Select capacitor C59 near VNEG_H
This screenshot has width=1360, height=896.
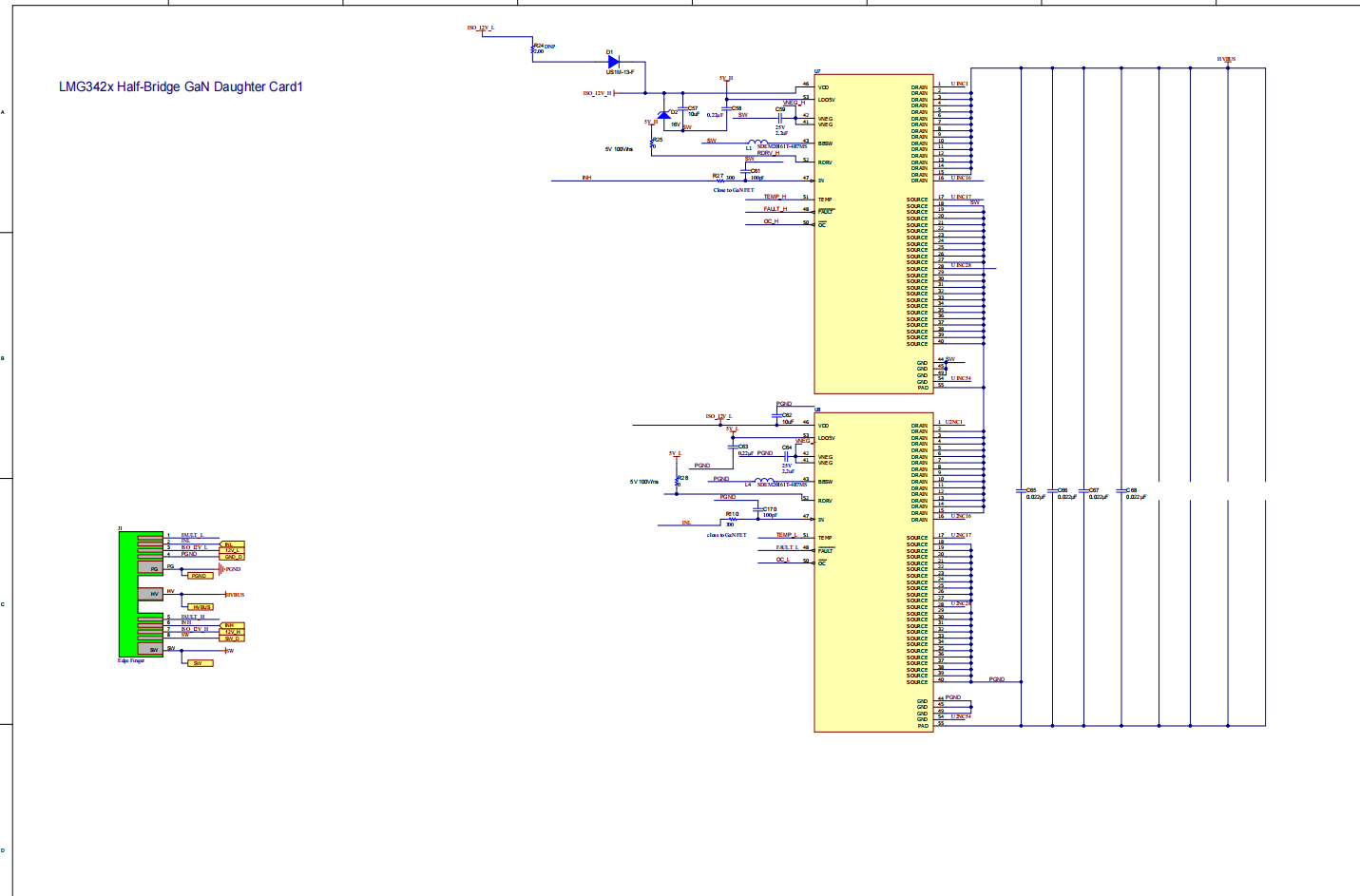pos(780,118)
